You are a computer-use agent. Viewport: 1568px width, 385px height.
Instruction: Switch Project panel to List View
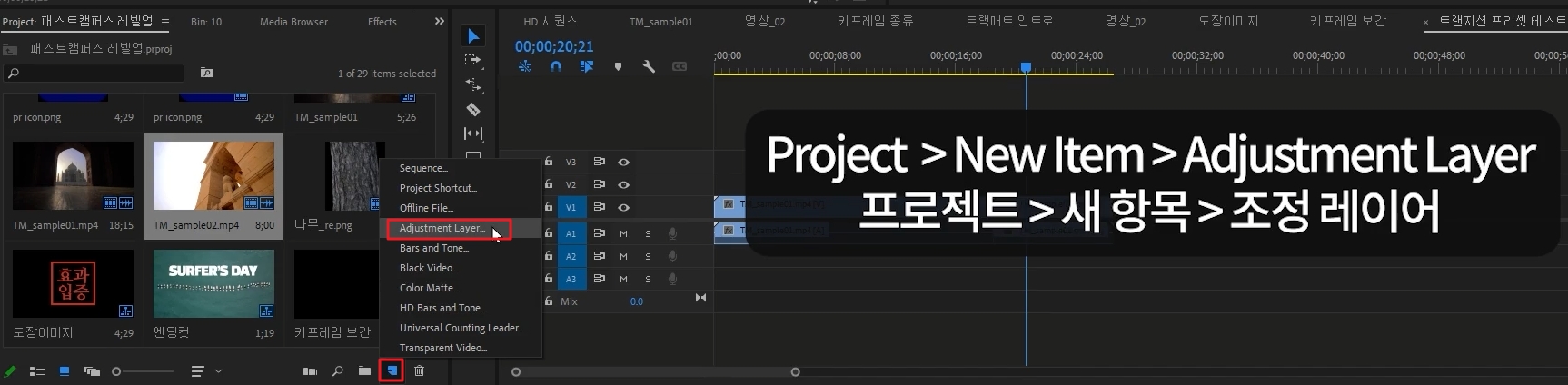[x=37, y=371]
